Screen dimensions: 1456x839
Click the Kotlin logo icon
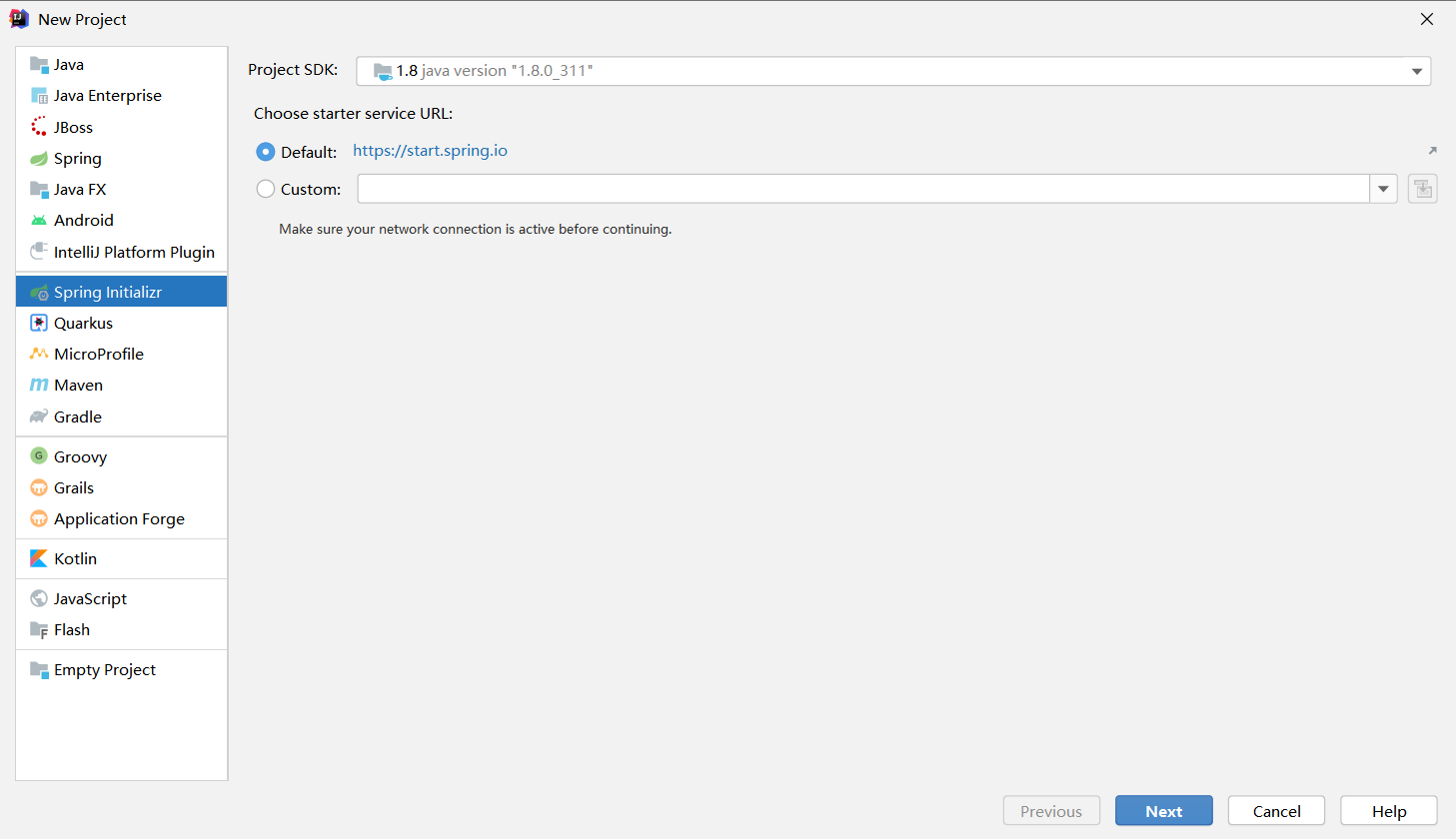click(39, 558)
